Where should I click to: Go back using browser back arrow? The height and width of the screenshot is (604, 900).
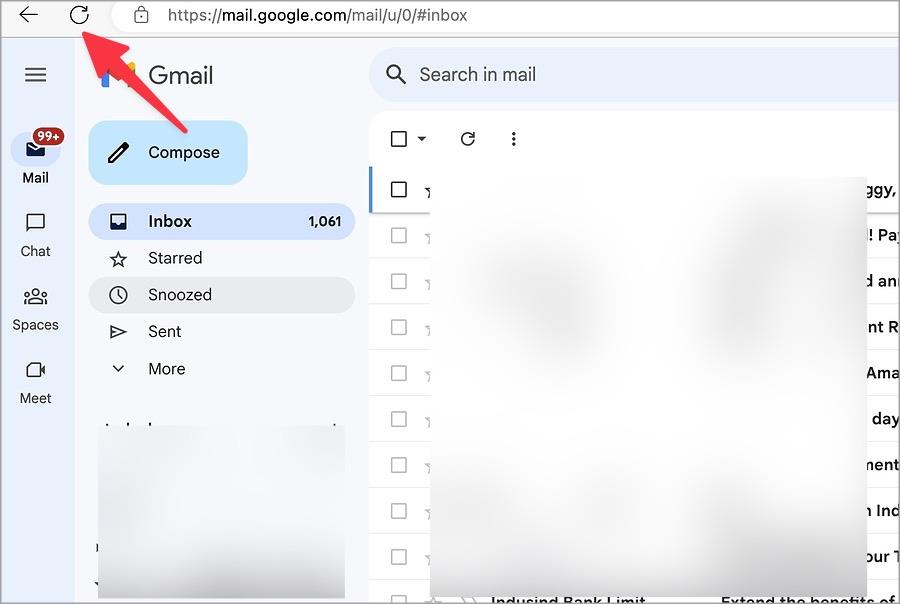coord(28,14)
